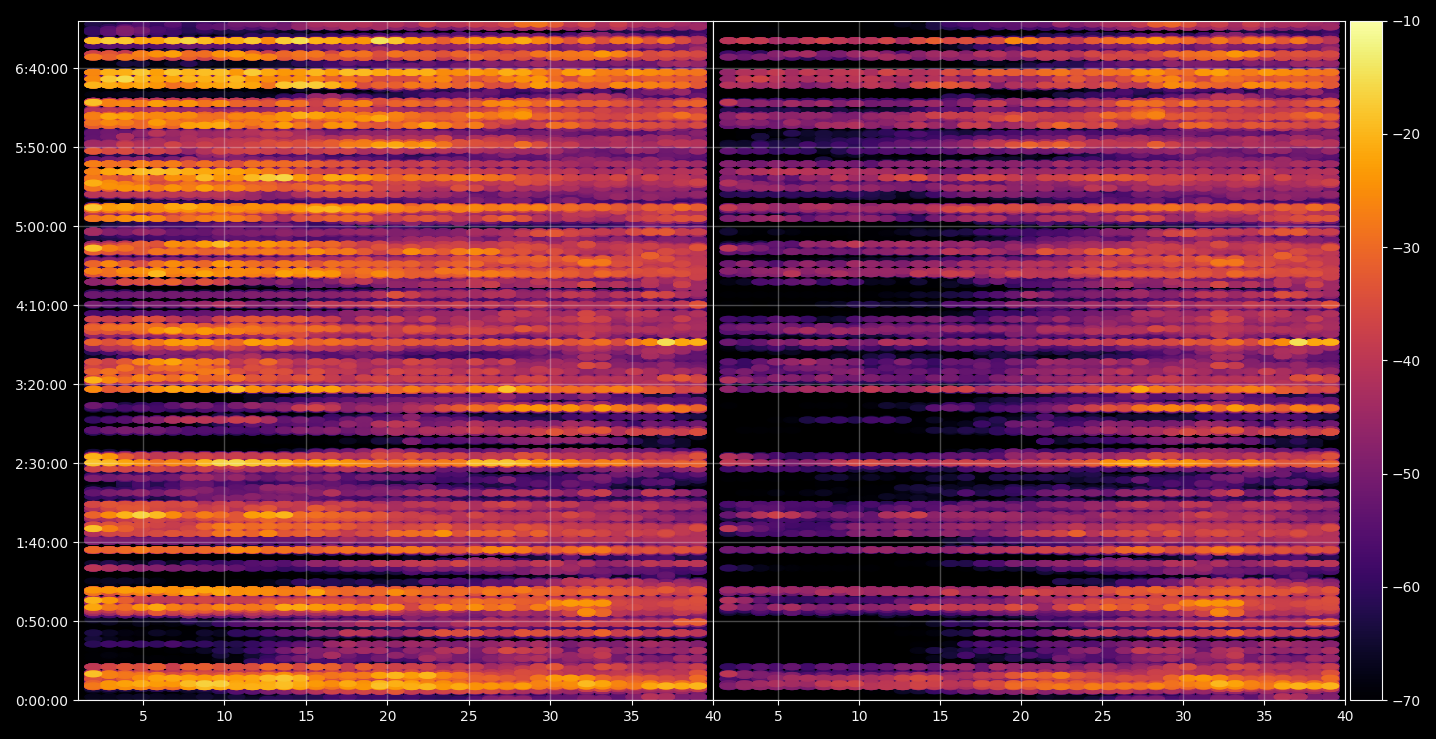Click the 5:00:00 y-axis tick label

(42, 227)
